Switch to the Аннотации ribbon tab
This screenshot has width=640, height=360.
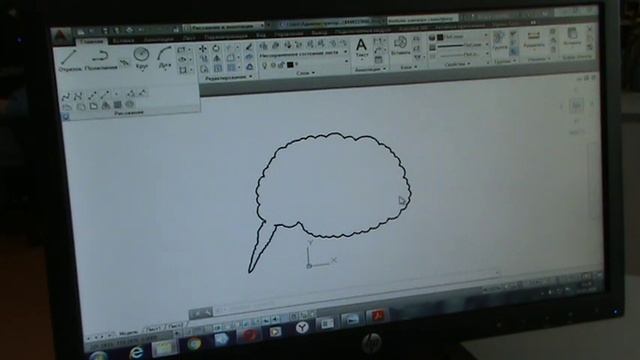click(158, 40)
